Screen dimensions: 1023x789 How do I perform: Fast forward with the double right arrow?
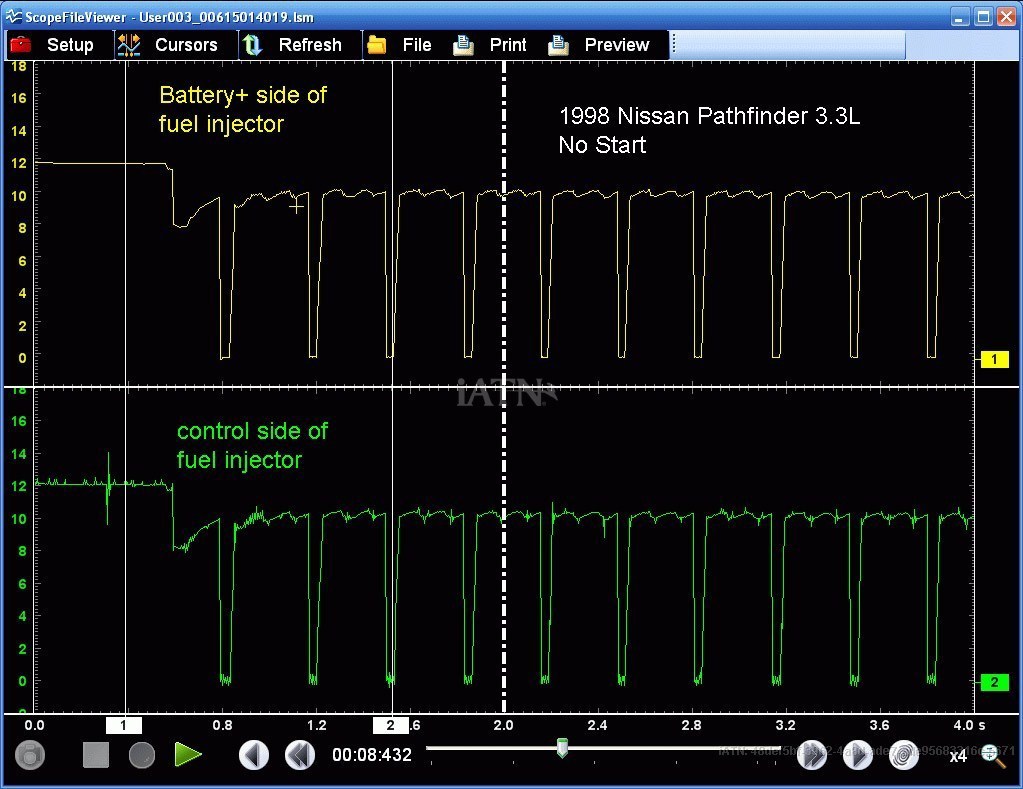812,755
